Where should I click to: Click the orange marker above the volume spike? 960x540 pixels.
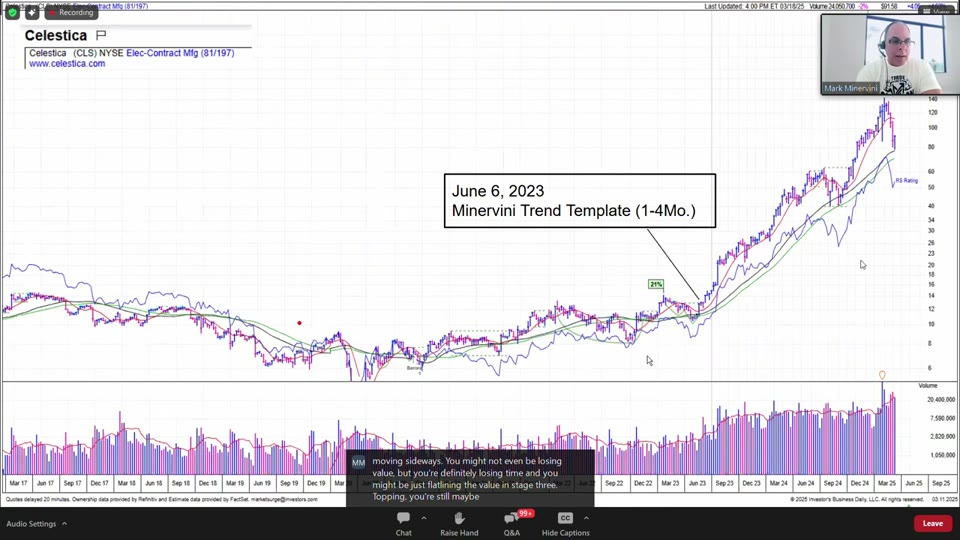pyautogui.click(x=882, y=375)
